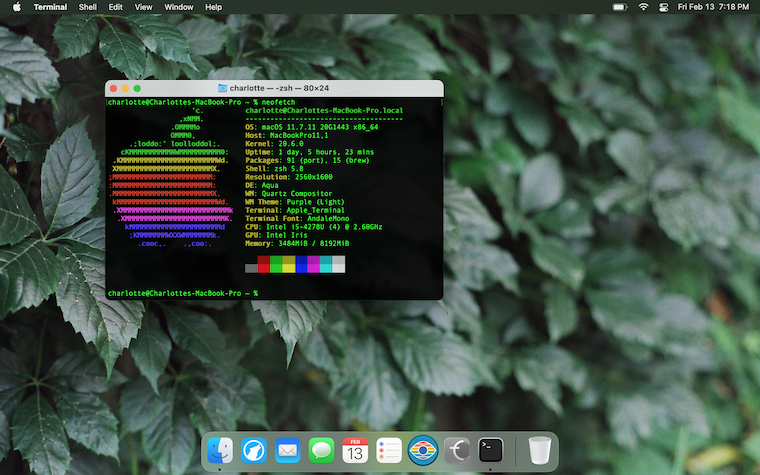760x475 pixels.
Task: Click the Host: MacBookPro11,1 line
Action: 286,135
